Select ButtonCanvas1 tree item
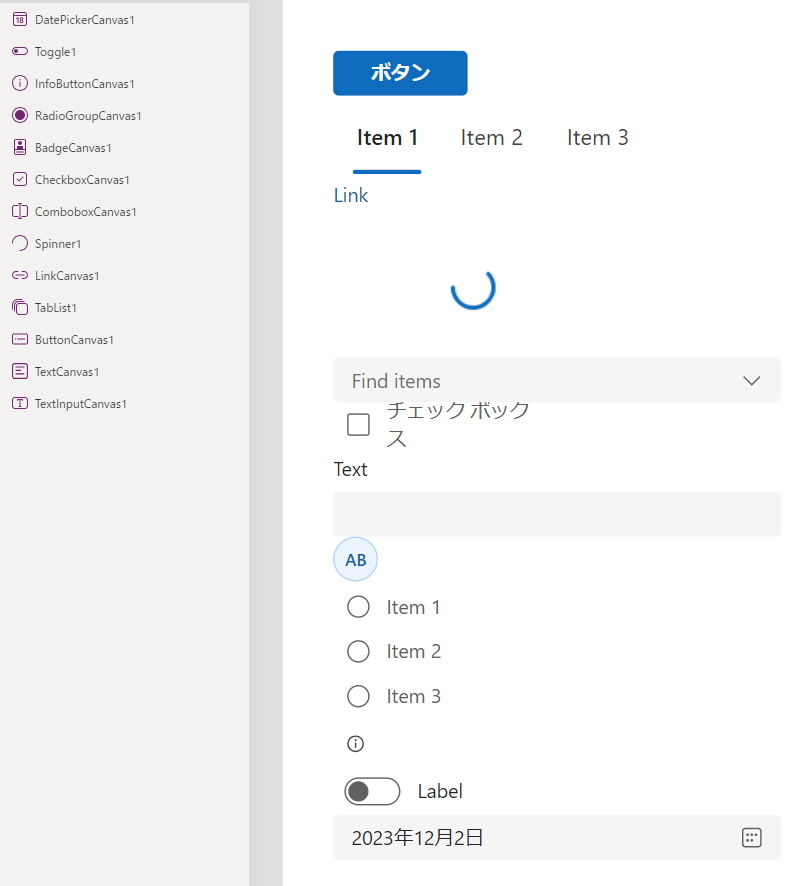Image resolution: width=802 pixels, height=886 pixels. pyautogui.click(x=74, y=340)
